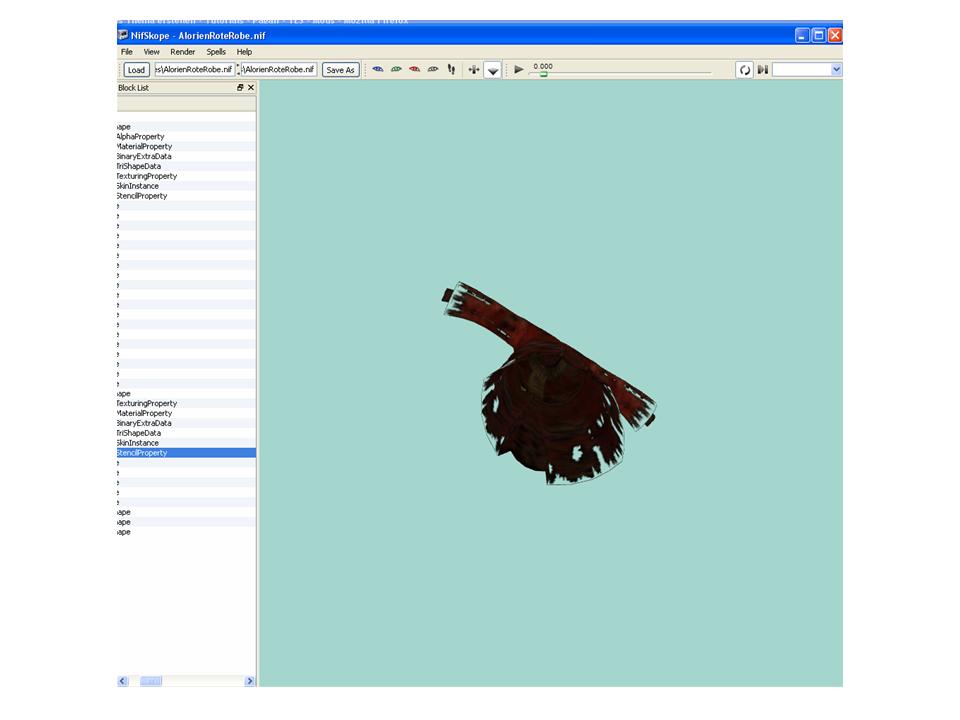Open the dropdown arrow beside the axes icon

click(493, 70)
